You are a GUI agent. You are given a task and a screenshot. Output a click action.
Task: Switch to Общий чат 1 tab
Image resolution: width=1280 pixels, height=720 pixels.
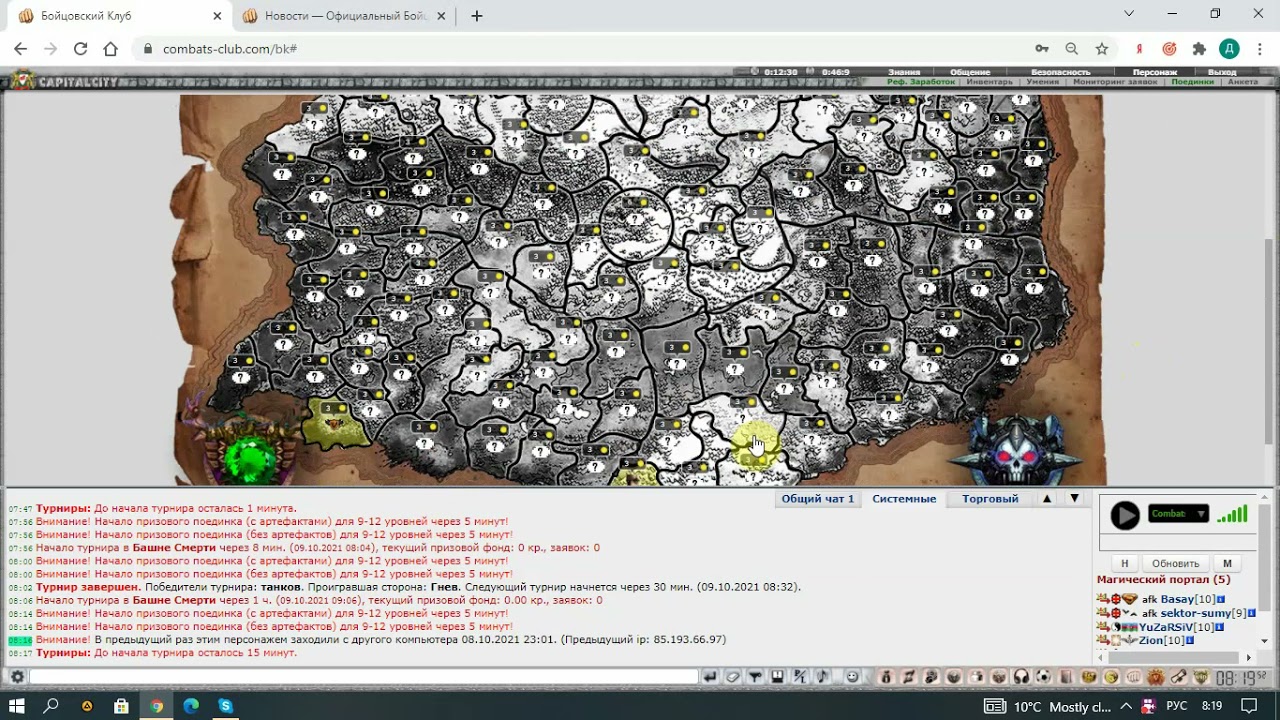(x=818, y=498)
